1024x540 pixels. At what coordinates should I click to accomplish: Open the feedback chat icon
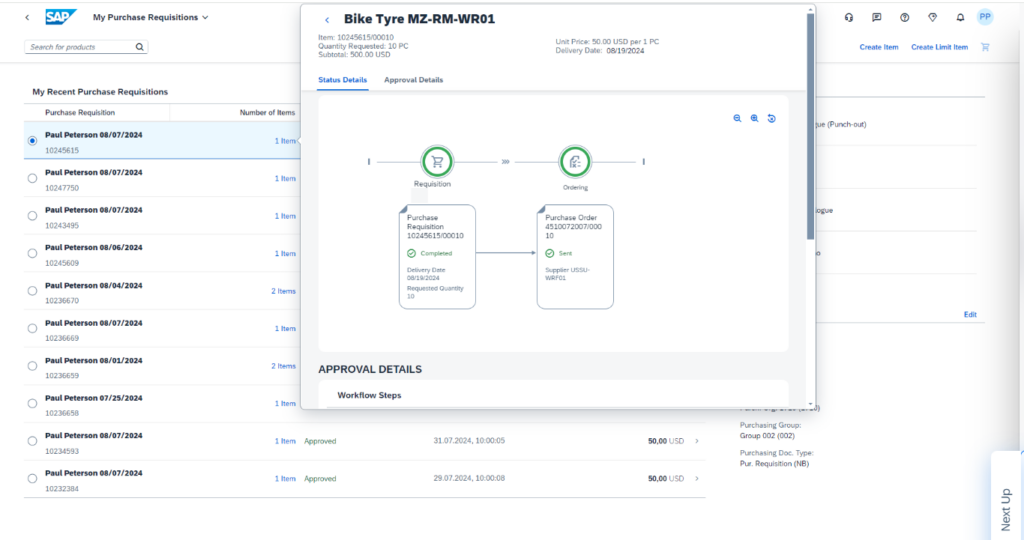pyautogui.click(x=876, y=17)
